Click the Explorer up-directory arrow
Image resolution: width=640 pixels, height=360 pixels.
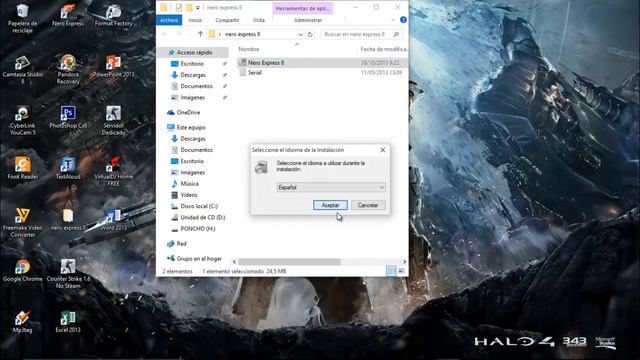point(200,34)
